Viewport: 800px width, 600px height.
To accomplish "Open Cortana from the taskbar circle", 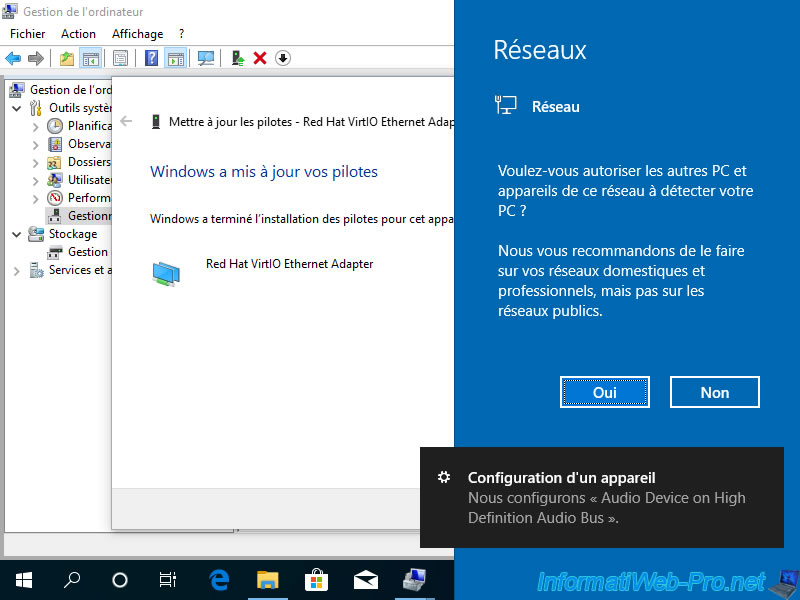I will tap(119, 580).
